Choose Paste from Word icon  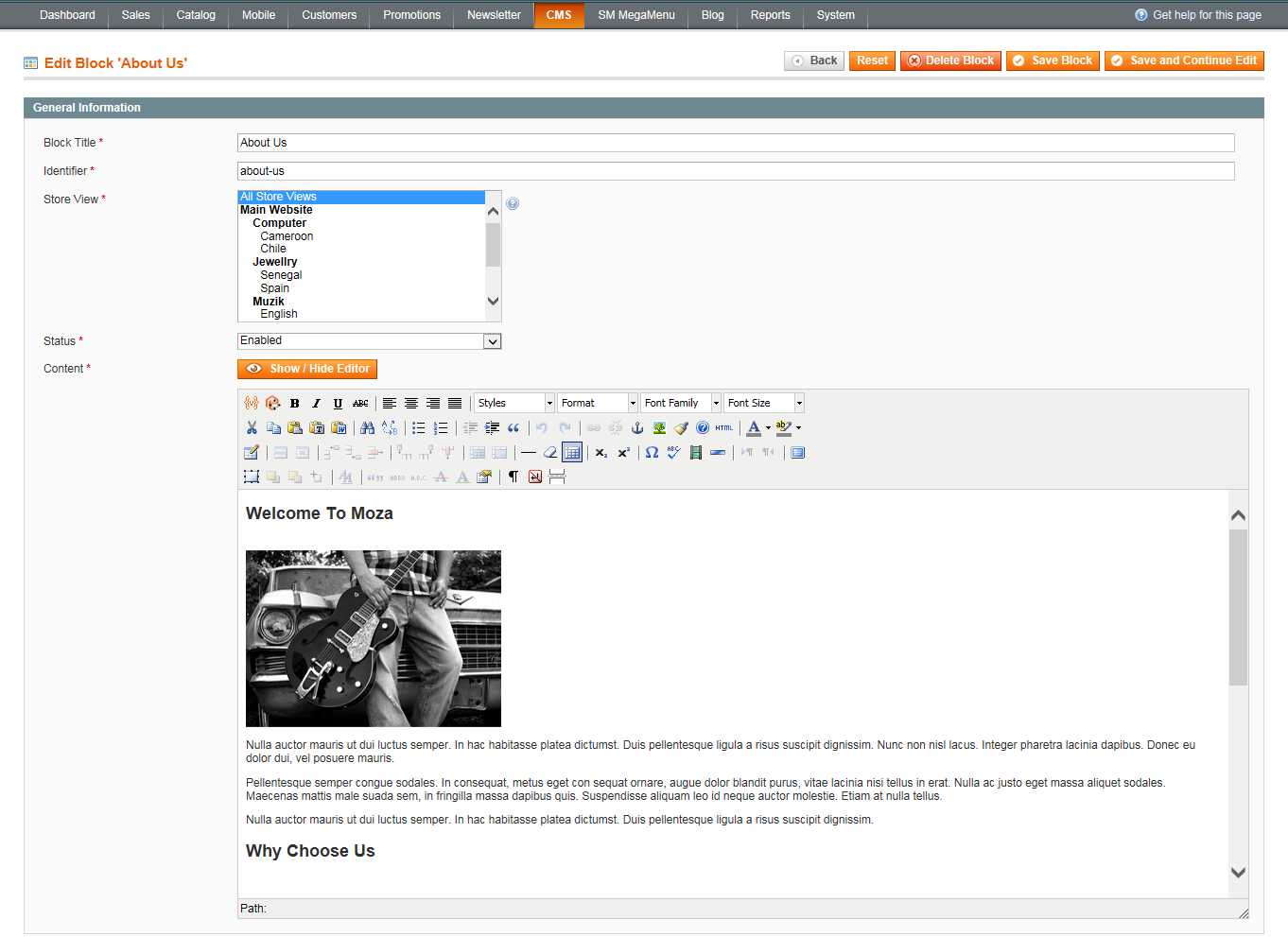tap(339, 427)
